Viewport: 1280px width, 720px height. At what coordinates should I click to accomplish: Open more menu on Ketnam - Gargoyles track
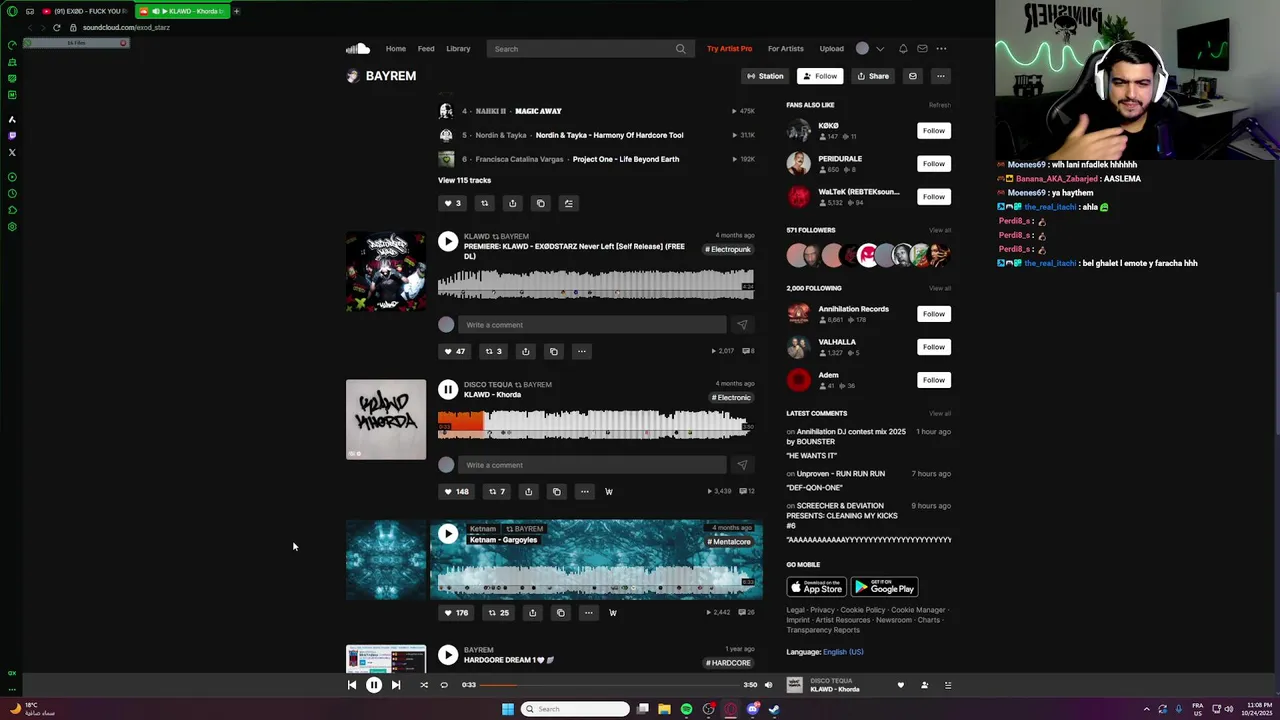click(588, 612)
